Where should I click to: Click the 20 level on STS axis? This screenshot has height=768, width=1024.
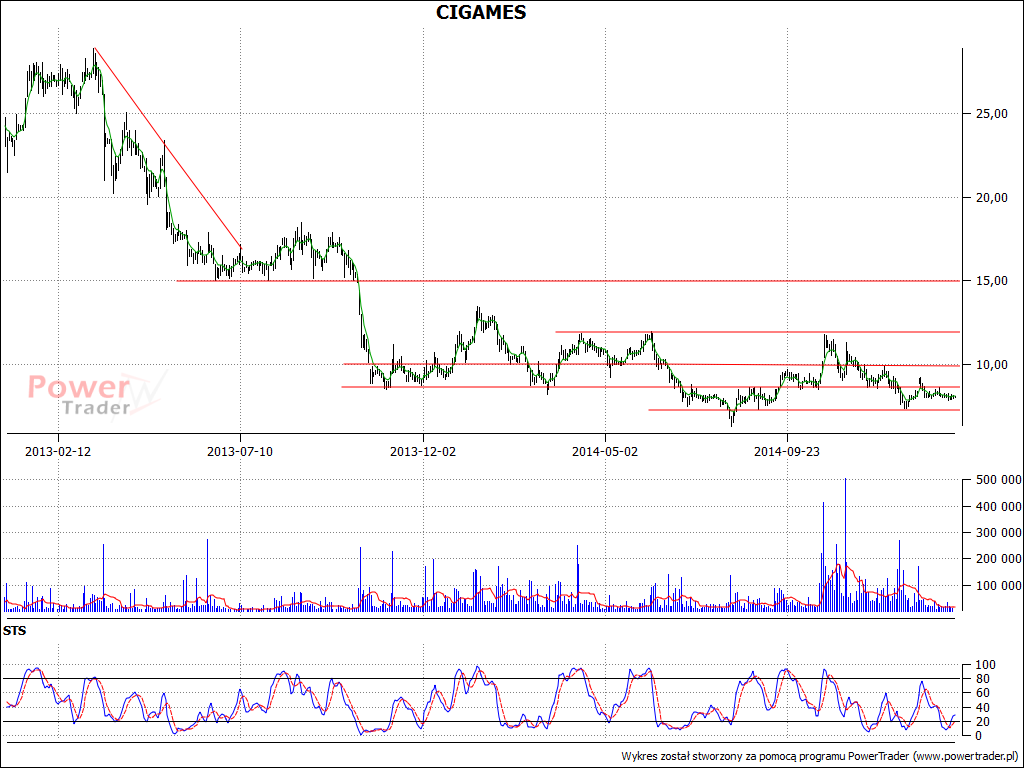point(984,722)
